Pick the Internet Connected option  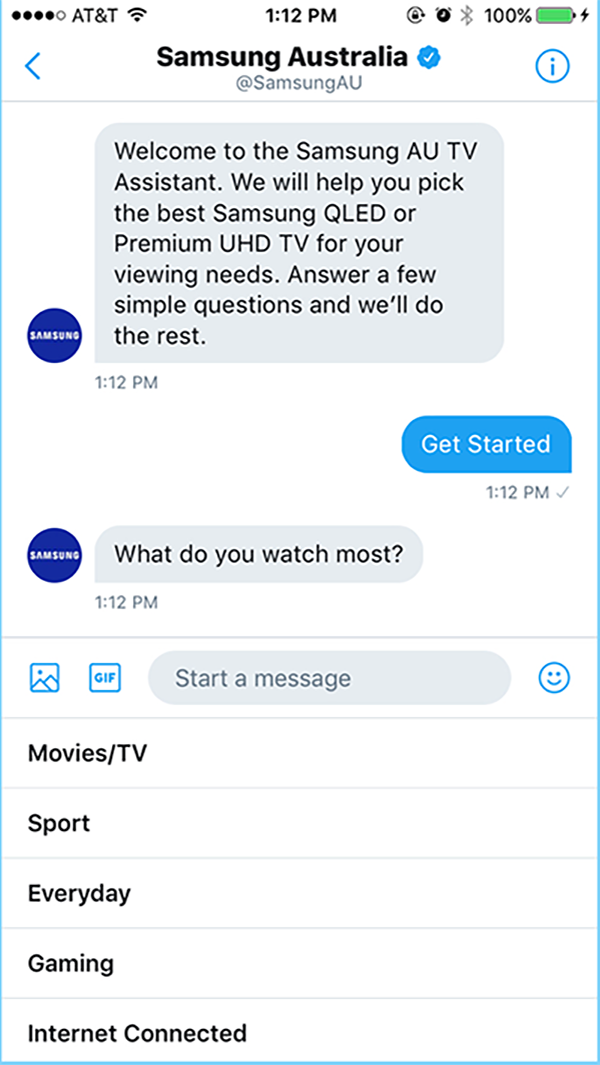[x=300, y=1031]
